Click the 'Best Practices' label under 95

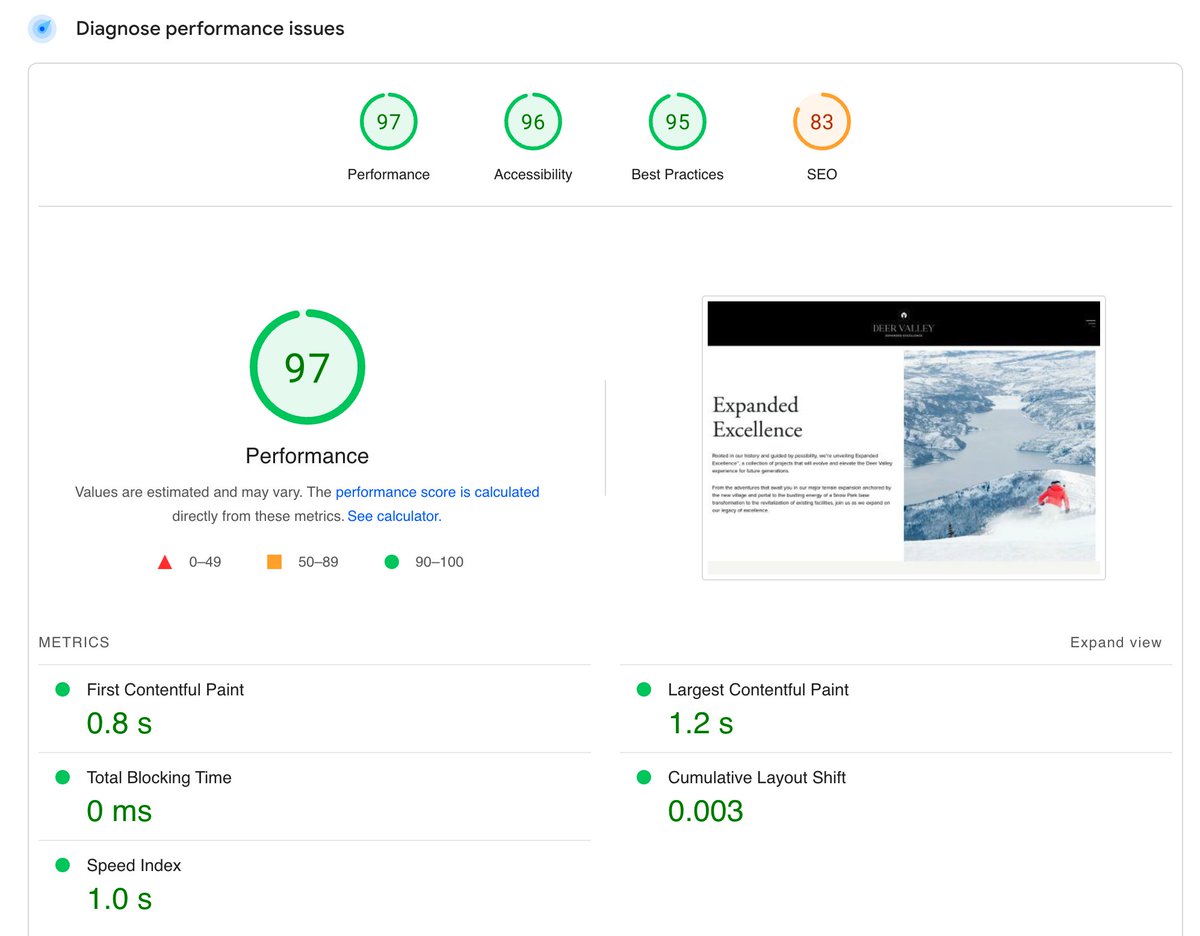click(x=677, y=174)
